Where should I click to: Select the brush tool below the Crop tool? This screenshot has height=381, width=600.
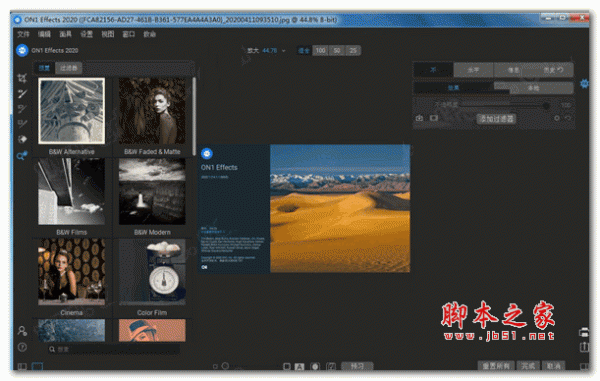[x=22, y=94]
